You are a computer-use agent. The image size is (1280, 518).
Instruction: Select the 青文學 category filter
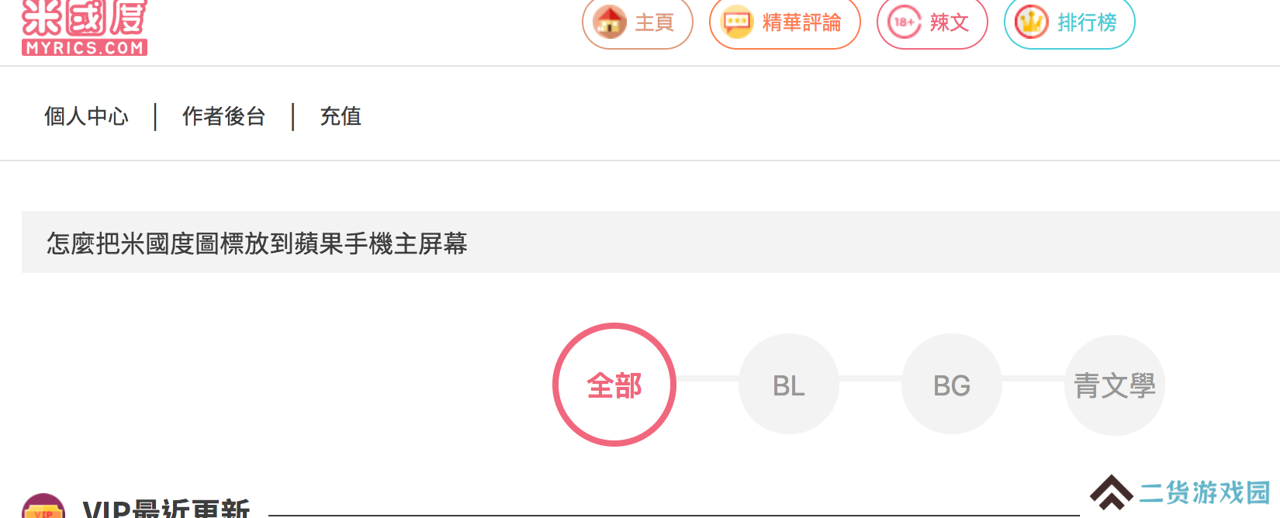pyautogui.click(x=1114, y=385)
